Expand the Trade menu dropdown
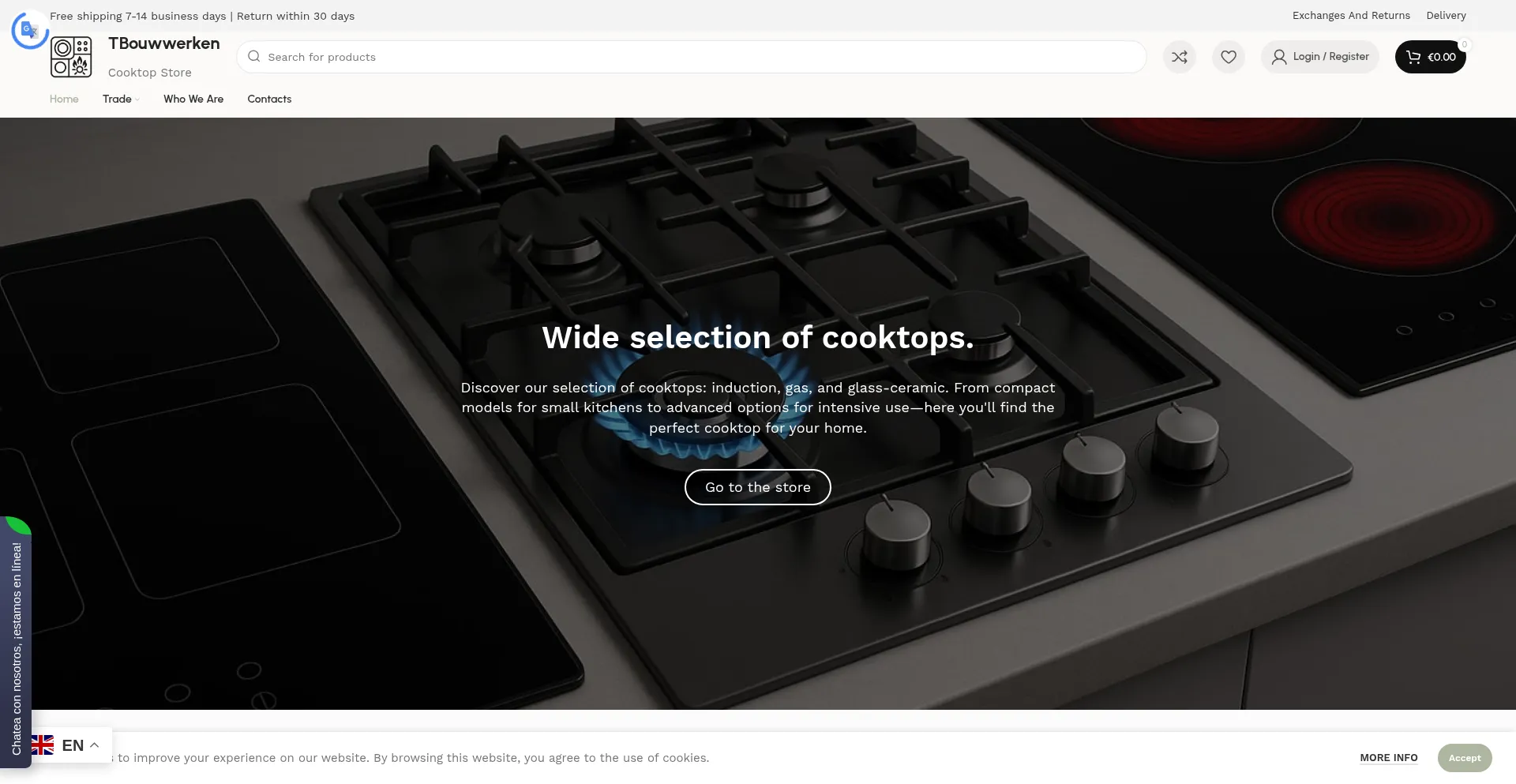 click(121, 99)
